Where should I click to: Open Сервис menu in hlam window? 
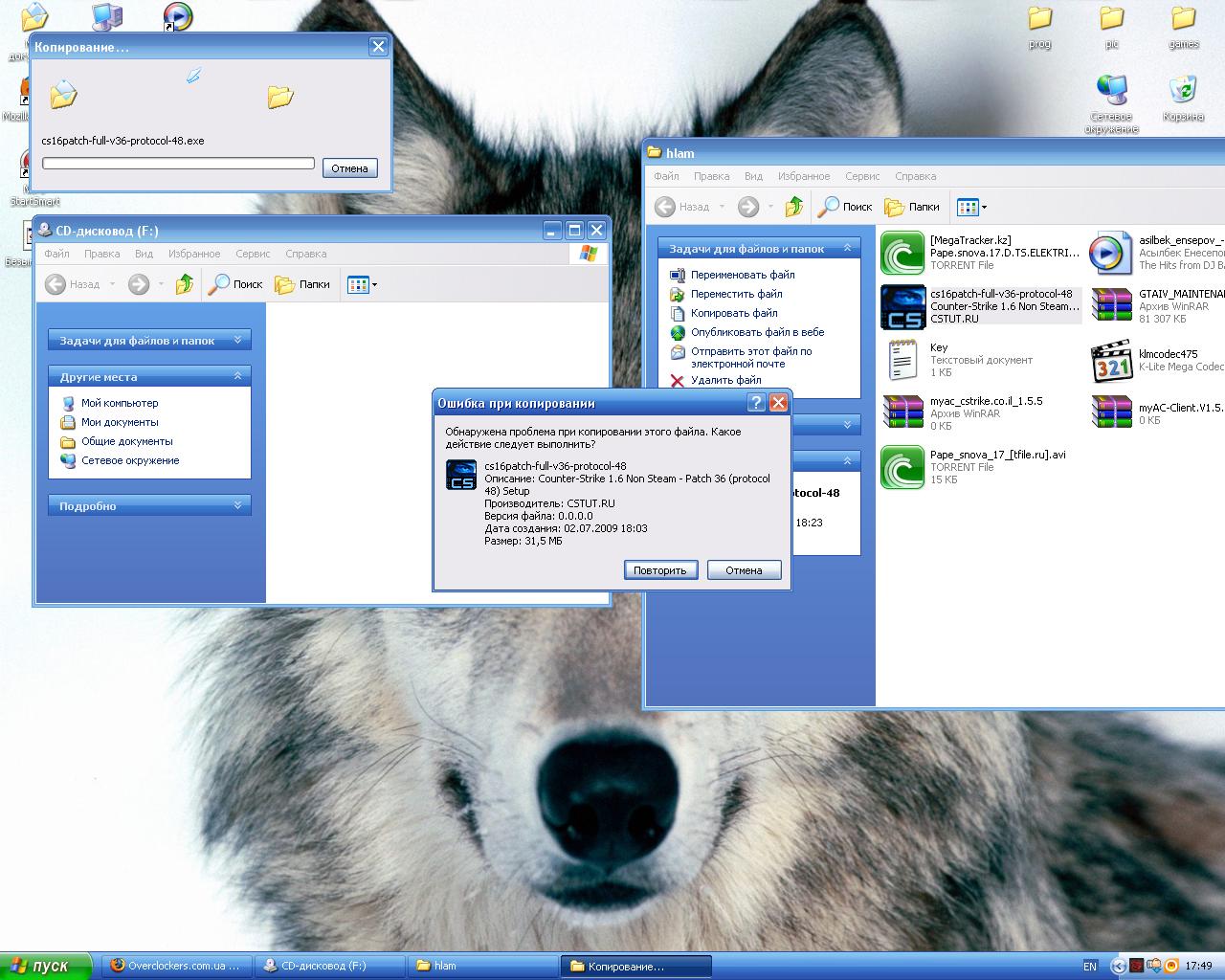[x=862, y=176]
